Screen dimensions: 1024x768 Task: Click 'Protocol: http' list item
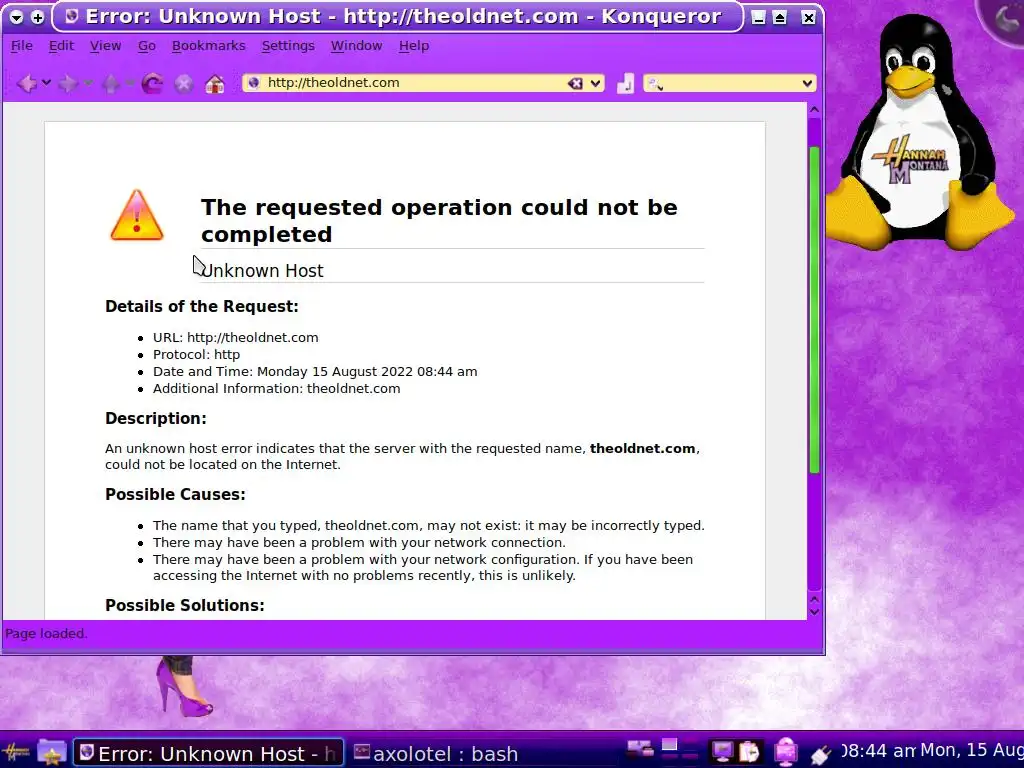tap(197, 355)
